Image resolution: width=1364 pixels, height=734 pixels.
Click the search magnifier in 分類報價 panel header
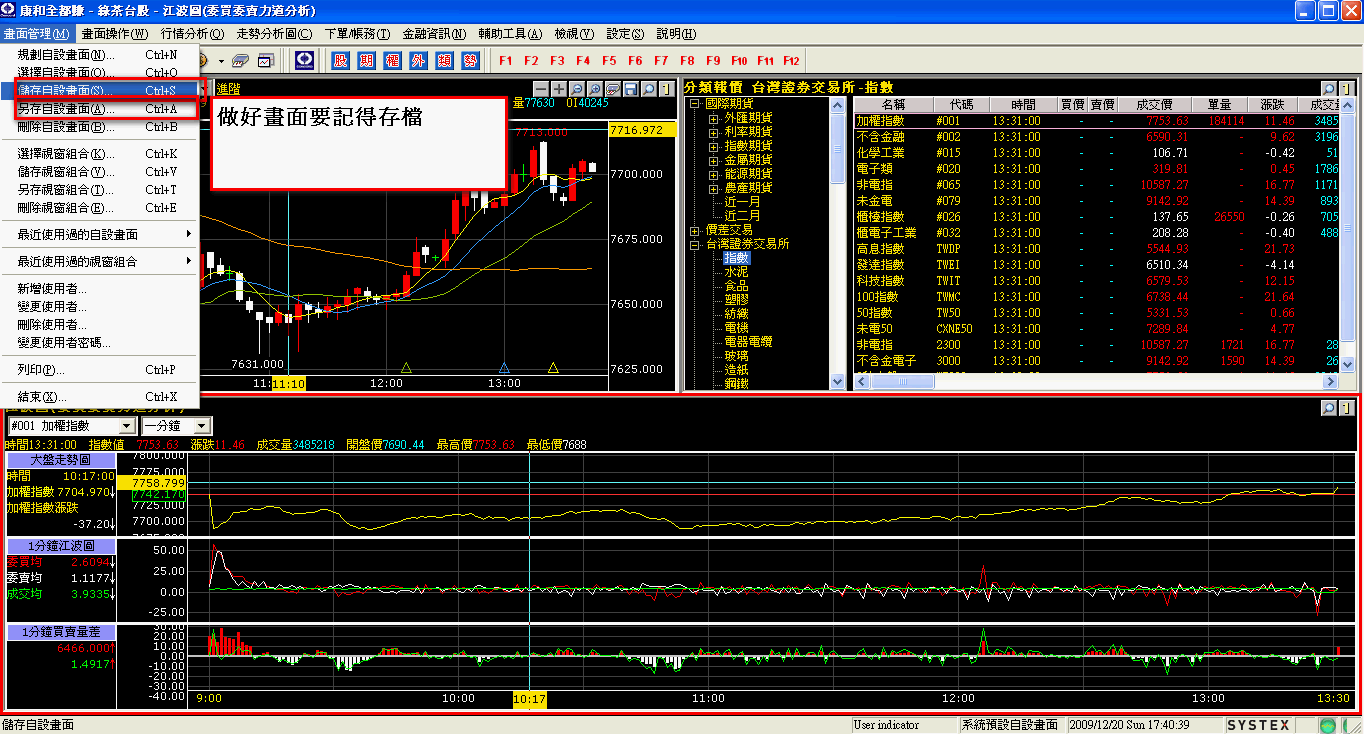1329,89
